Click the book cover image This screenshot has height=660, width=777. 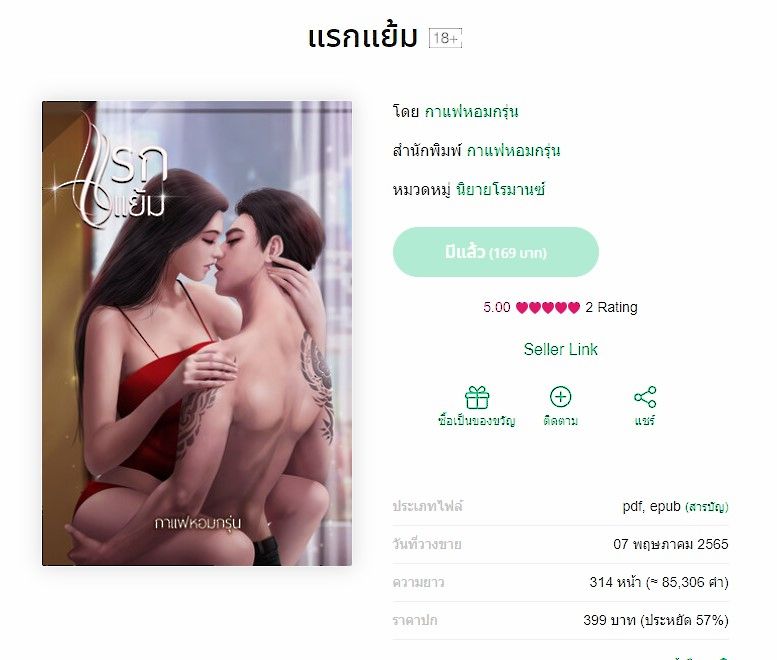tap(197, 333)
